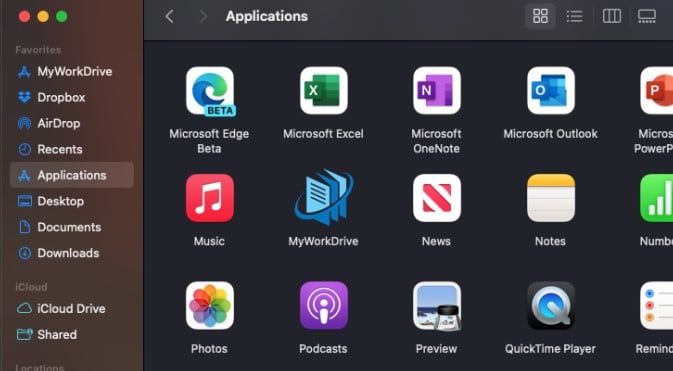The image size is (673, 371).
Task: Open the Microsoft Edge Beta app icon
Action: [x=210, y=91]
